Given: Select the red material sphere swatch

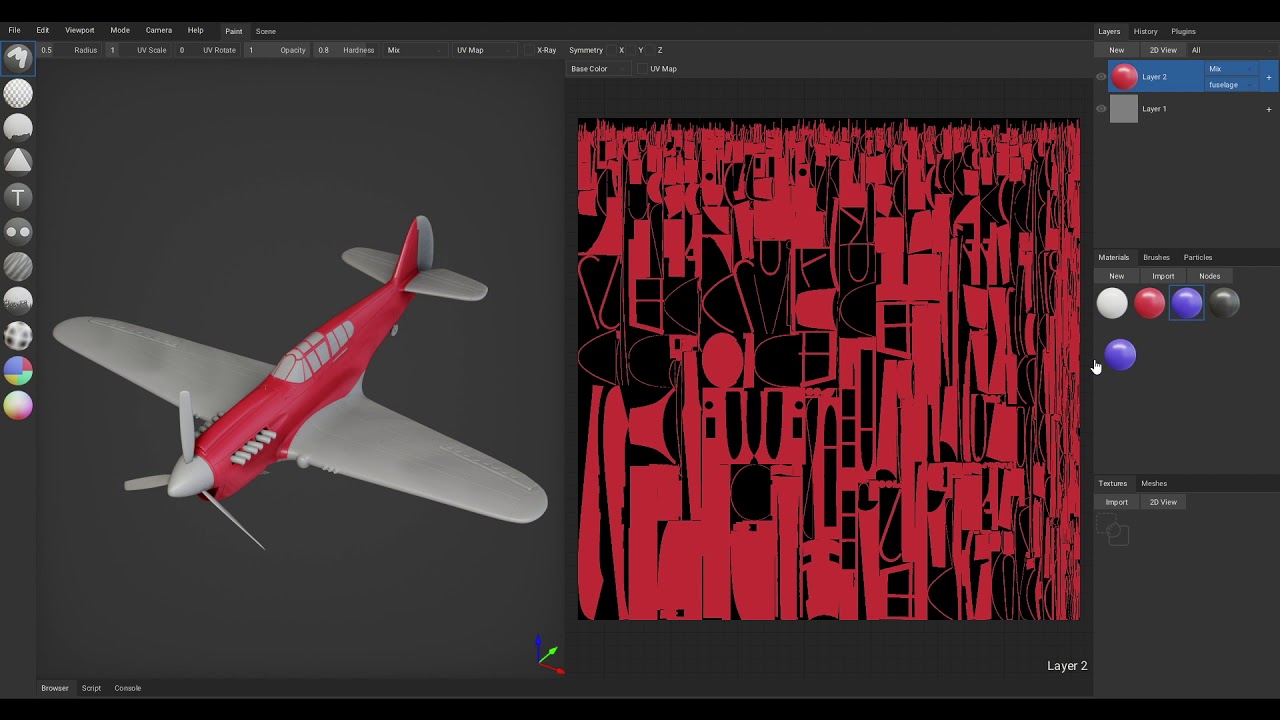Looking at the screenshot, I should (x=1149, y=303).
